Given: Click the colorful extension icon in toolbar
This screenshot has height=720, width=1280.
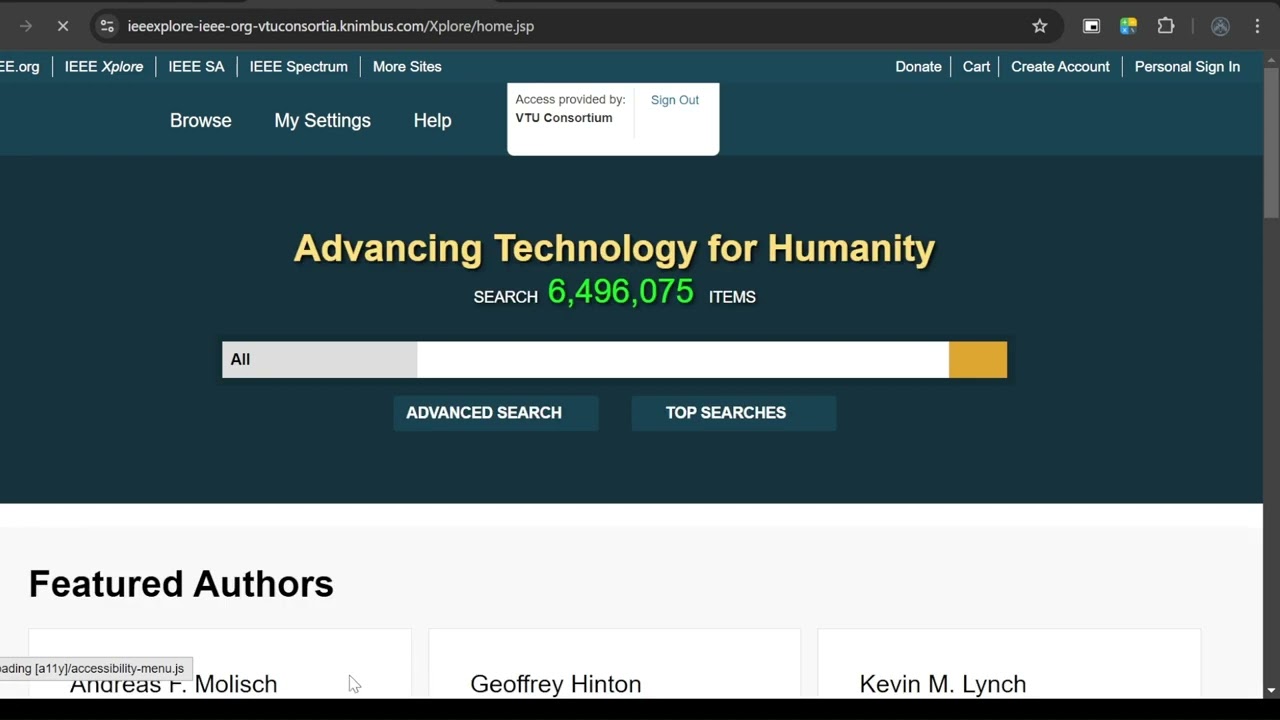Looking at the screenshot, I should pyautogui.click(x=1128, y=26).
